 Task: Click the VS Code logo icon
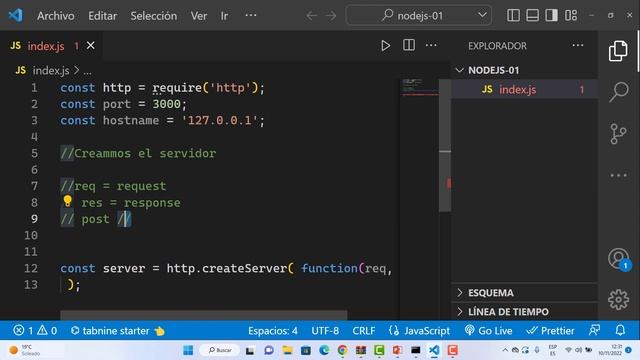tap(16, 16)
